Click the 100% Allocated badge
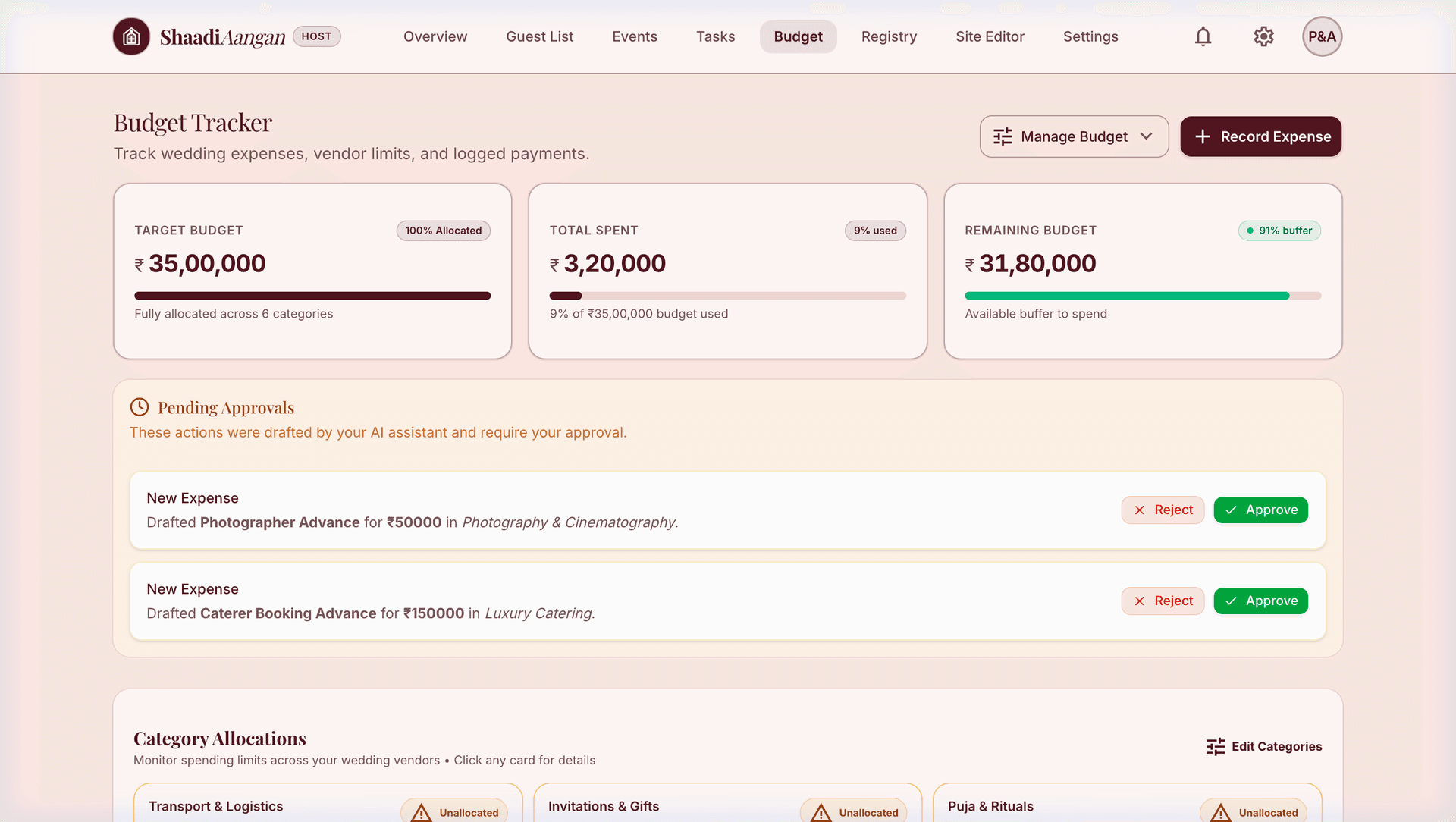The width and height of the screenshot is (1456, 822). click(443, 231)
